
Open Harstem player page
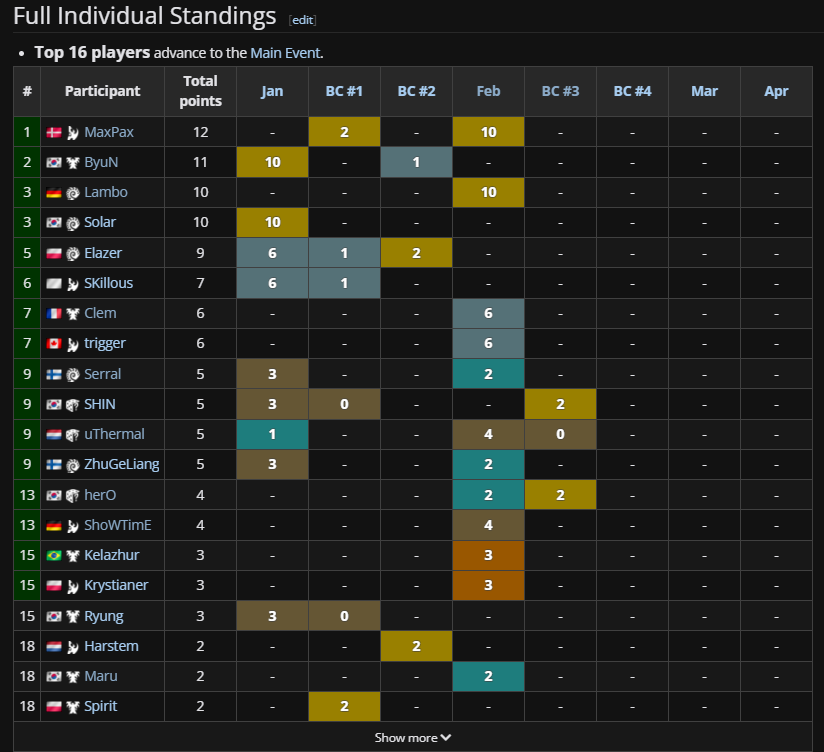(x=111, y=645)
